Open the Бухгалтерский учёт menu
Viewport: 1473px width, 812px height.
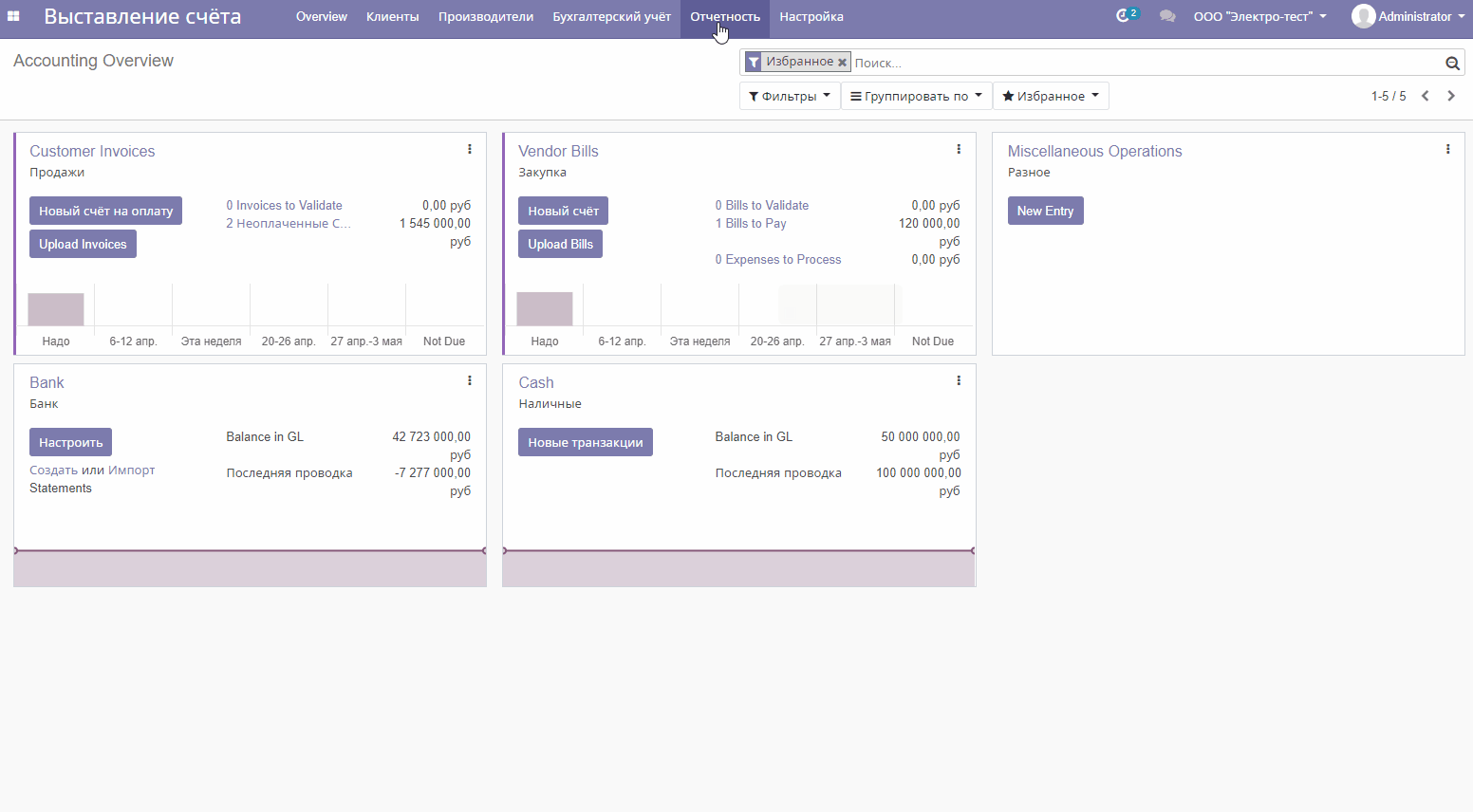(611, 16)
